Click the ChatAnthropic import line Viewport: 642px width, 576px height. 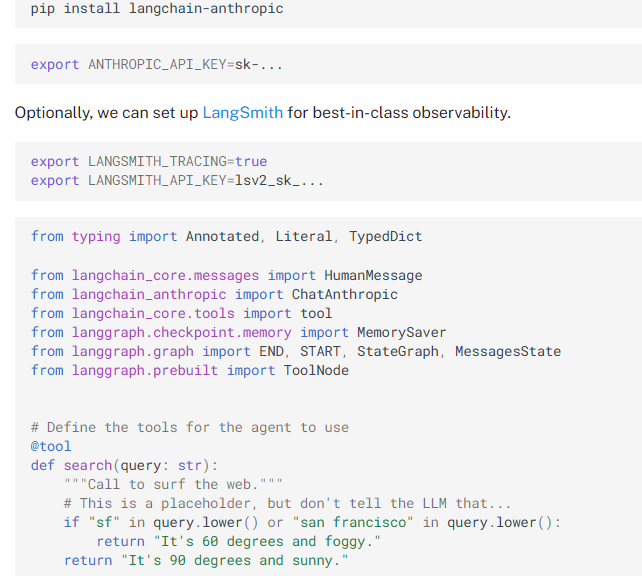(214, 294)
